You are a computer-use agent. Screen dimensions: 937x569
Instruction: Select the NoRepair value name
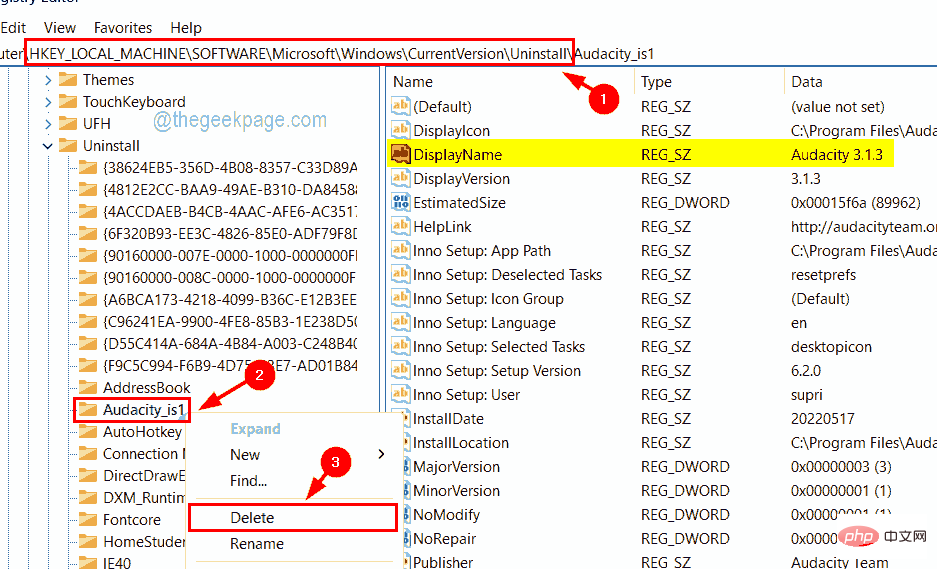click(445, 539)
